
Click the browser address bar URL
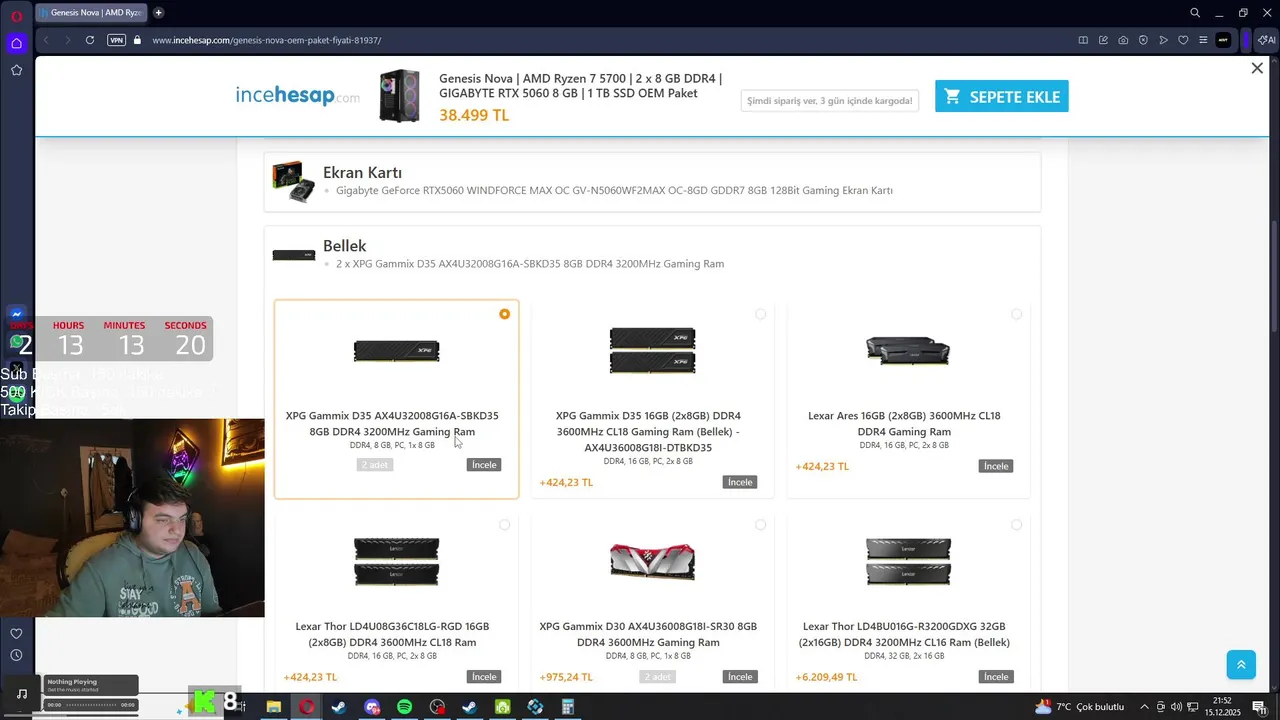266,40
